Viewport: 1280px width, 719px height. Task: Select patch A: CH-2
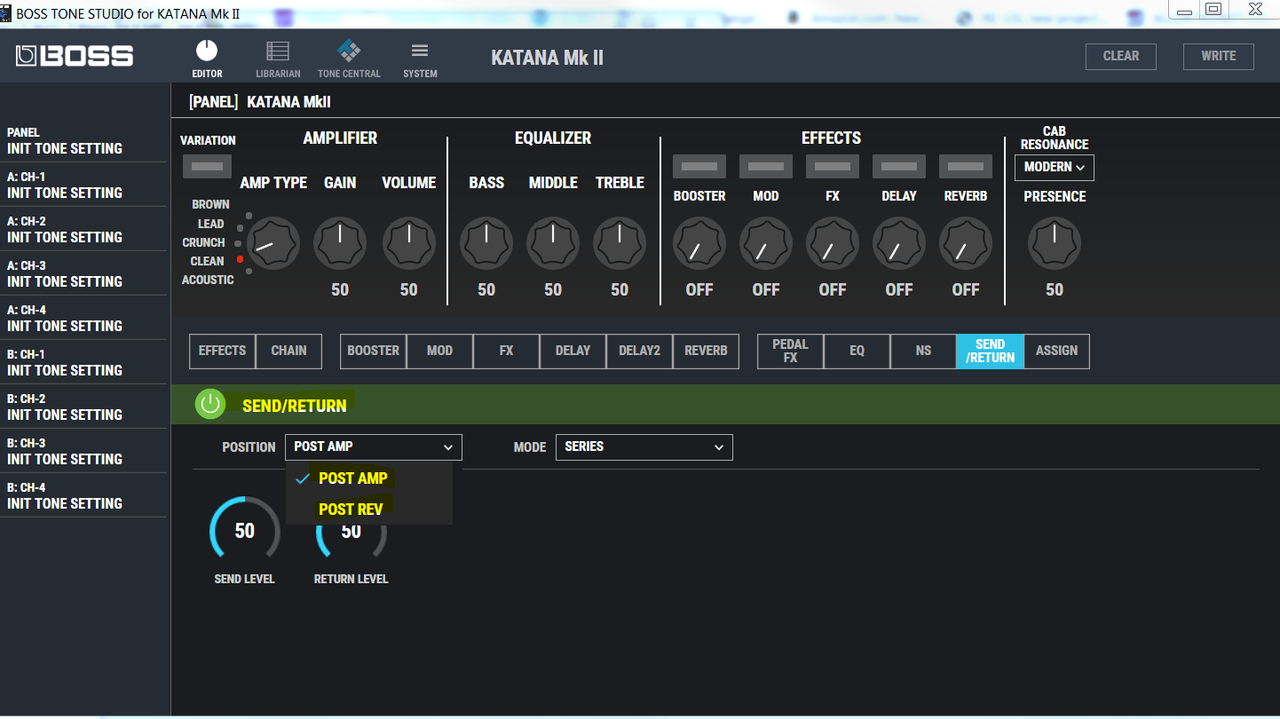click(x=85, y=229)
